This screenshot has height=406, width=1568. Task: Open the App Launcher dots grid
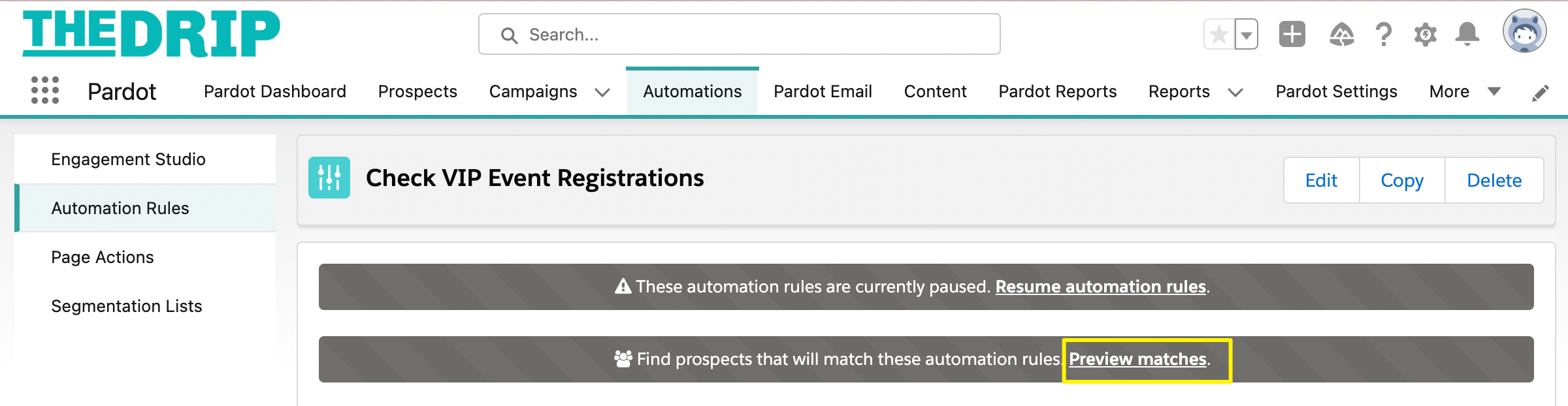[45, 90]
